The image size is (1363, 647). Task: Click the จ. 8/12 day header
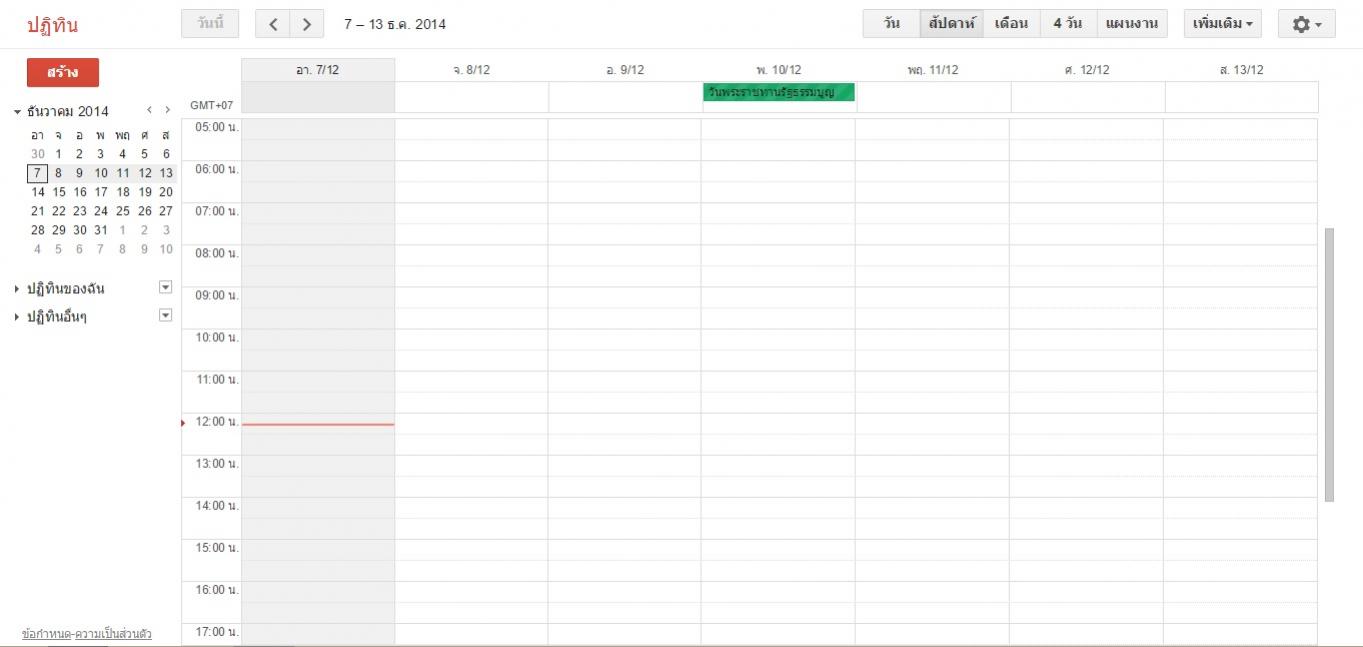[x=471, y=70]
